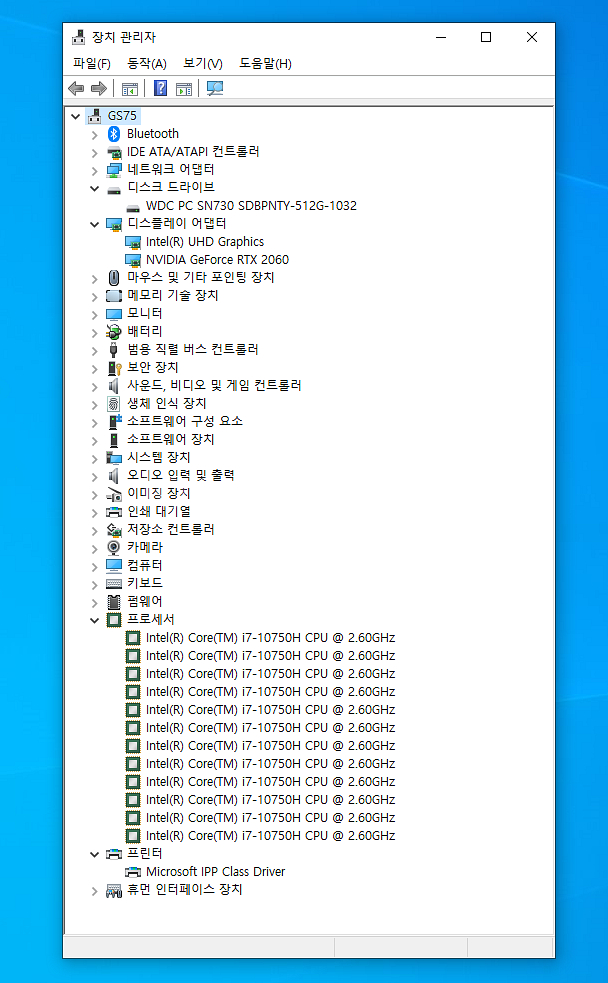Screen dimensions: 608x983
Task: Click the 장치 관리자 title bar icon
Action: point(78,37)
